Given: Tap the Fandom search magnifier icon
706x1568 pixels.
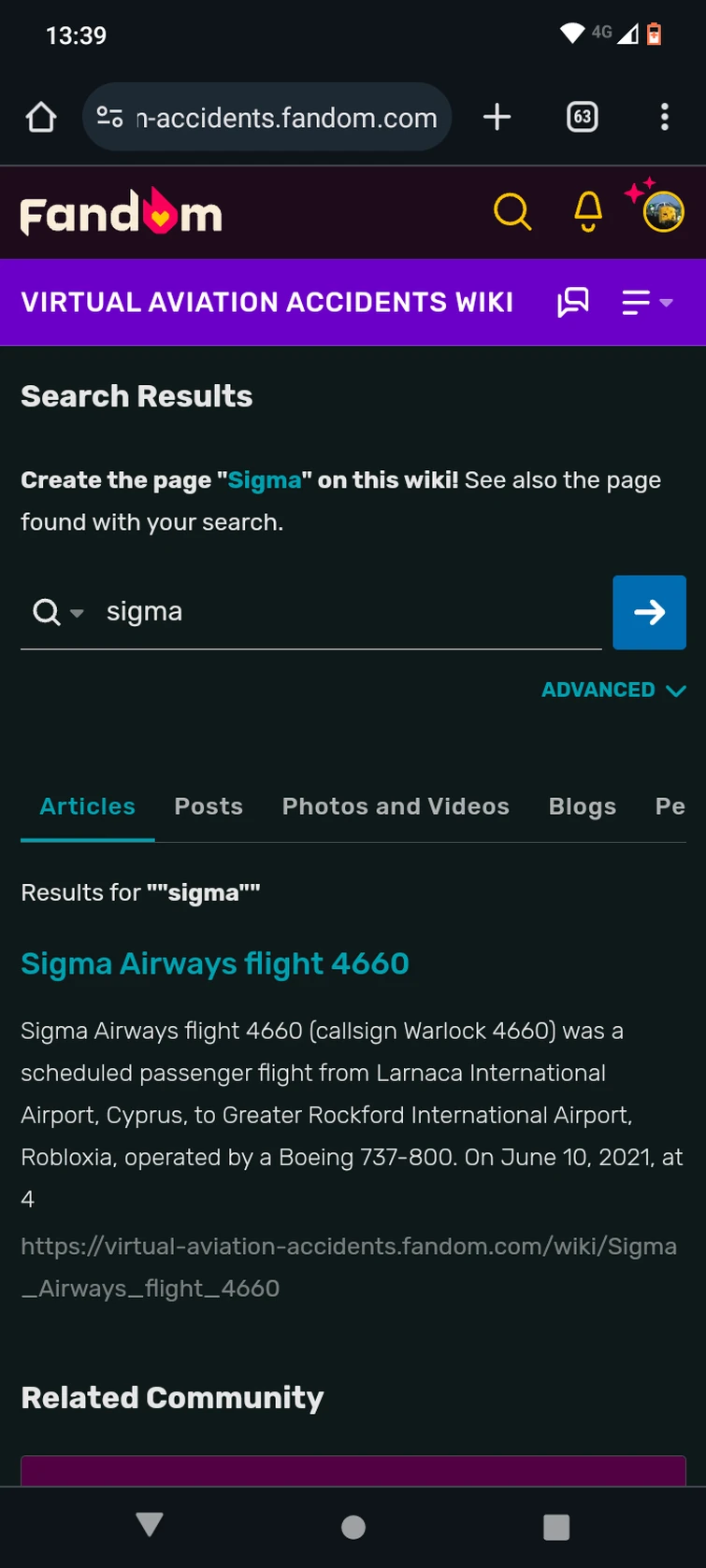Looking at the screenshot, I should (512, 212).
